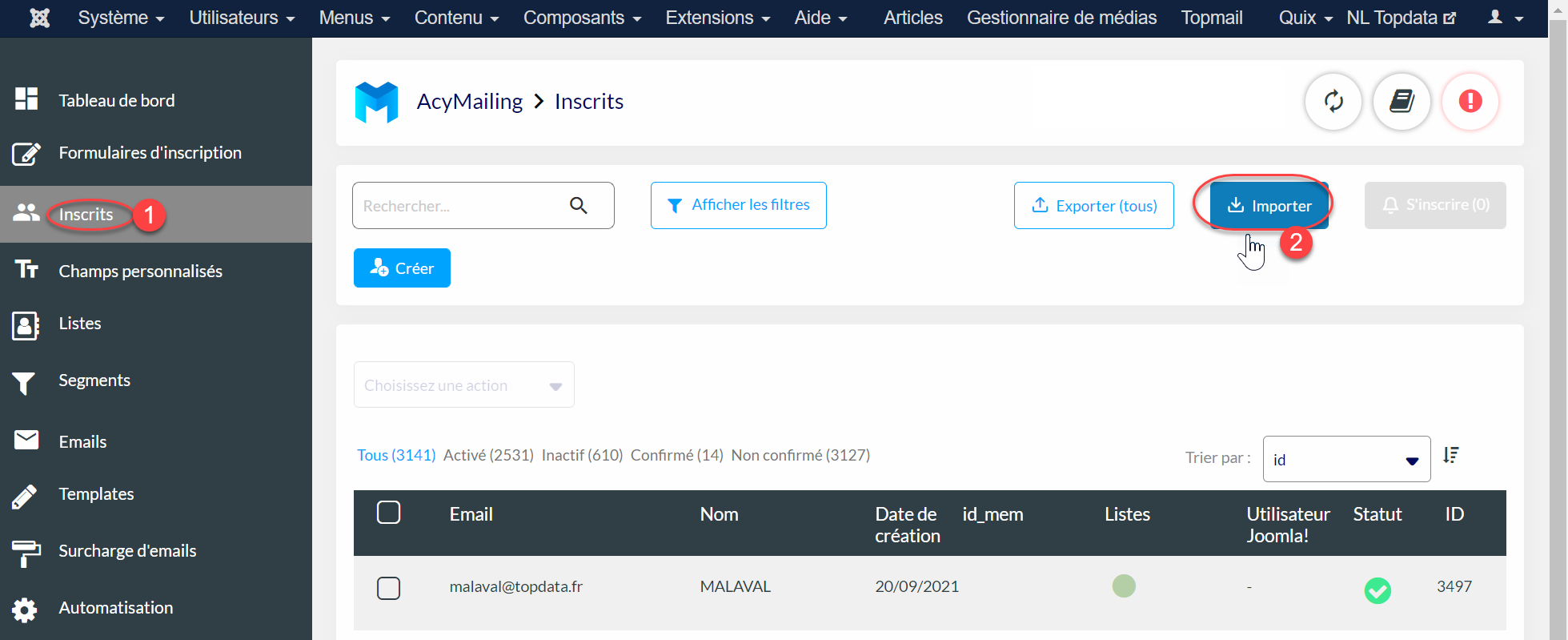Image resolution: width=1568 pixels, height=640 pixels.
Task: Toggle the sort order icon beside id
Action: click(1450, 456)
